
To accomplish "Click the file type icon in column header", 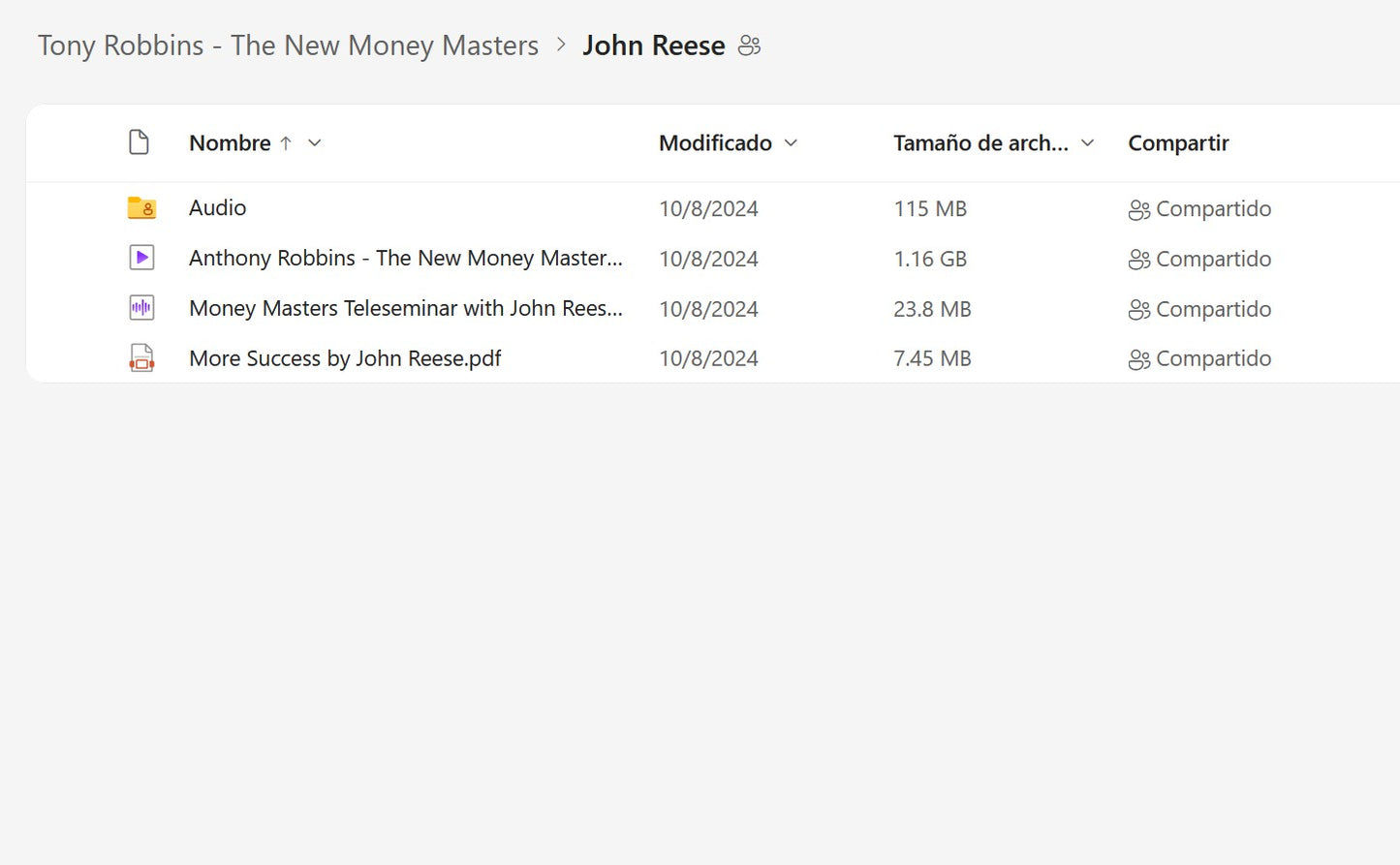I will pos(140,142).
